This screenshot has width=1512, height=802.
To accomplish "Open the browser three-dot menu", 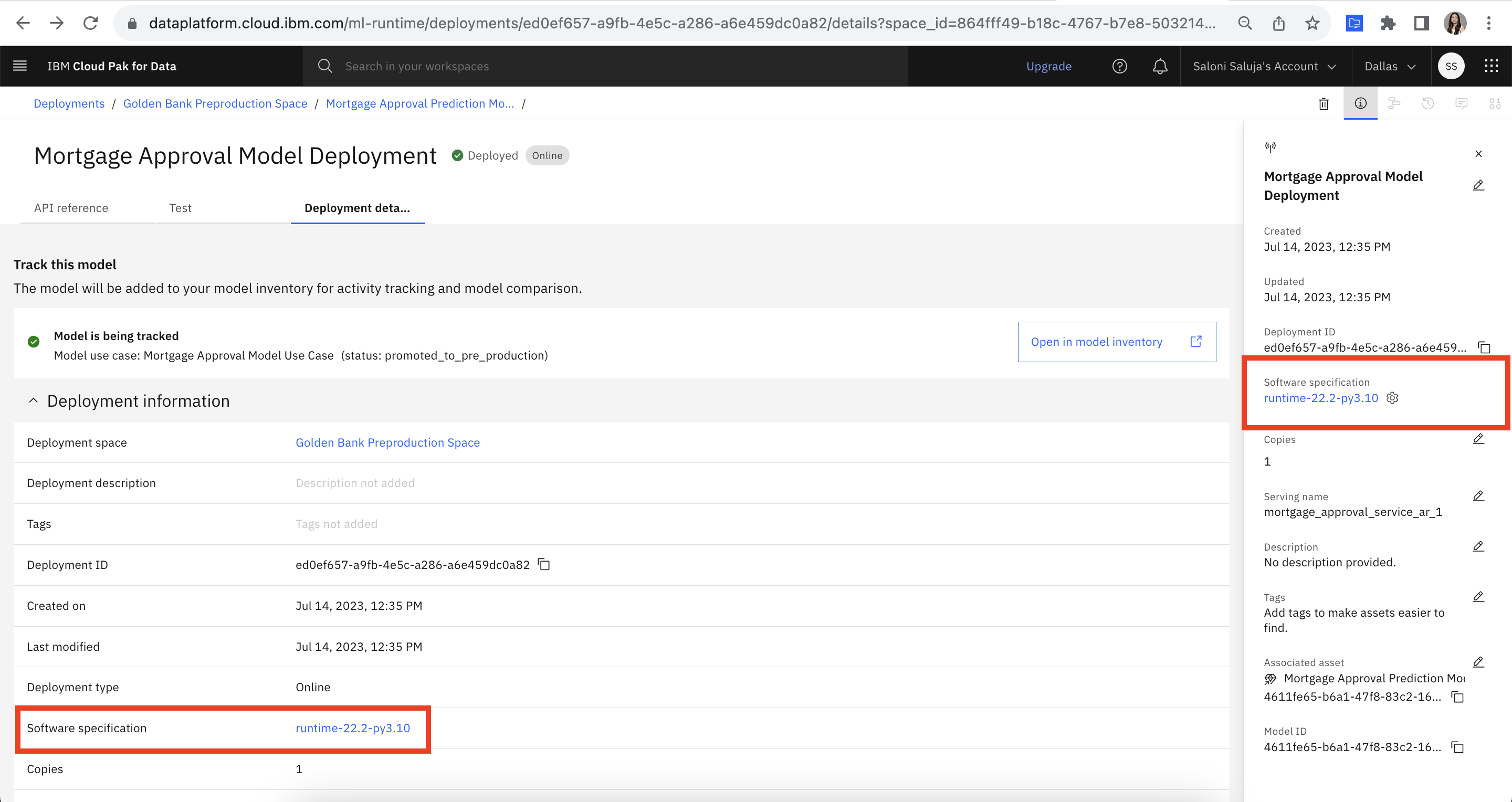I will 1488,23.
